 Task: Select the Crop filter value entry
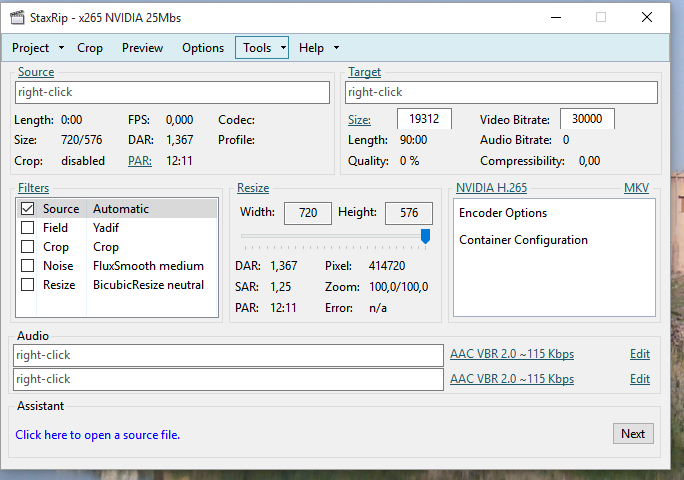coord(106,247)
